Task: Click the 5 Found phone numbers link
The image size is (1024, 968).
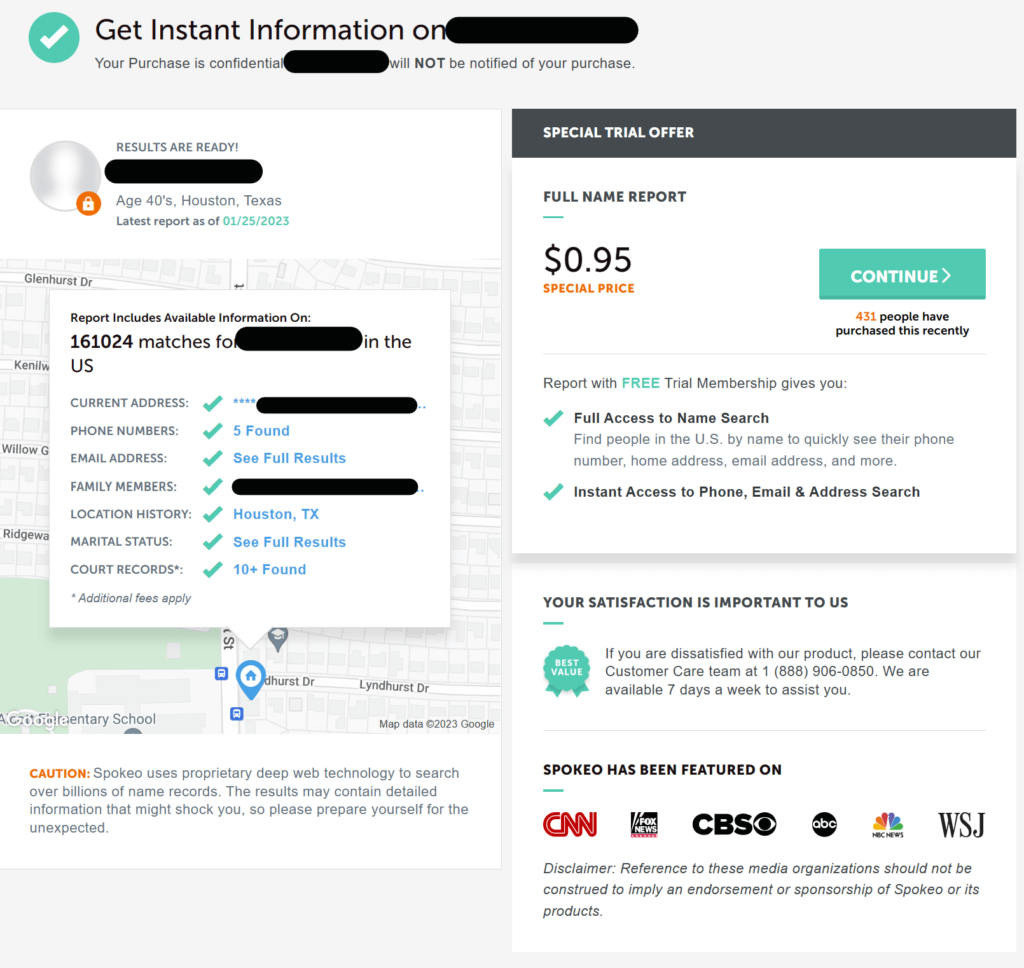Action: pos(261,431)
